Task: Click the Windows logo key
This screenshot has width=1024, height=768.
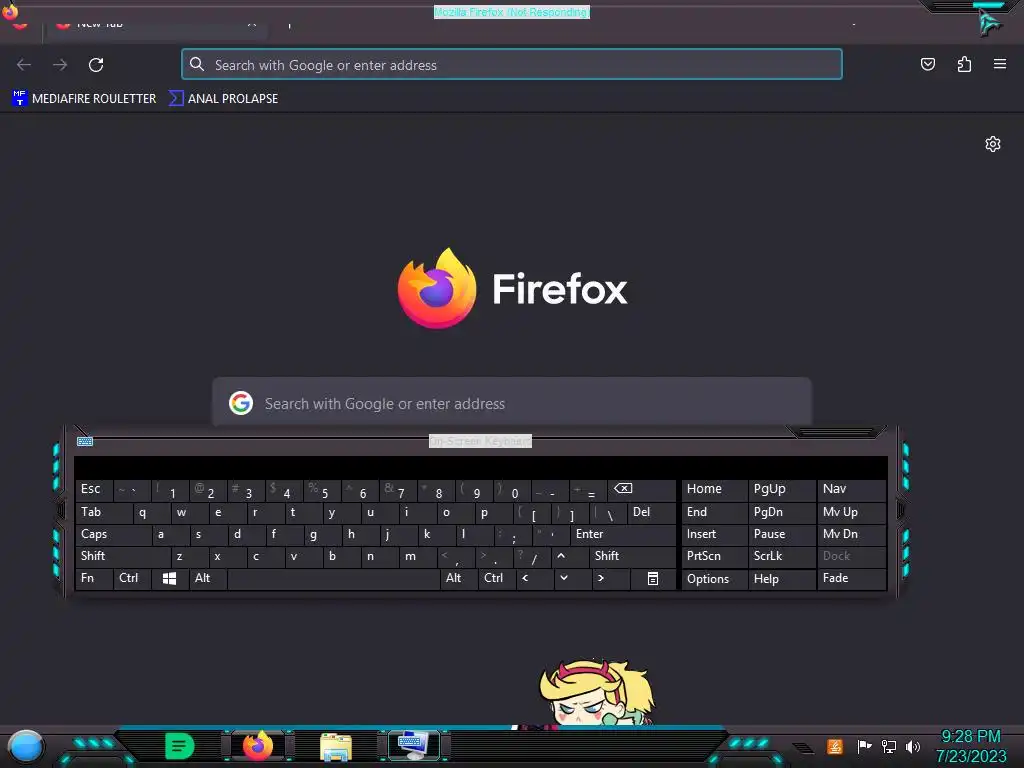Action: 169,579
